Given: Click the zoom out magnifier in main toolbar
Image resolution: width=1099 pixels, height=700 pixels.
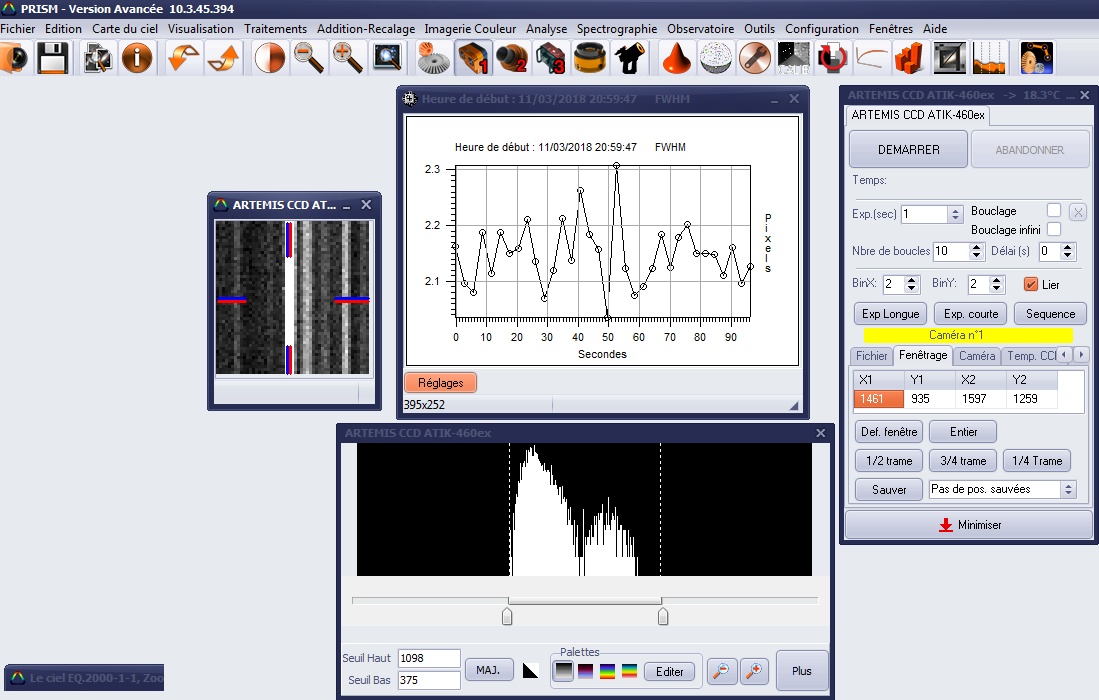Looking at the screenshot, I should point(309,59).
